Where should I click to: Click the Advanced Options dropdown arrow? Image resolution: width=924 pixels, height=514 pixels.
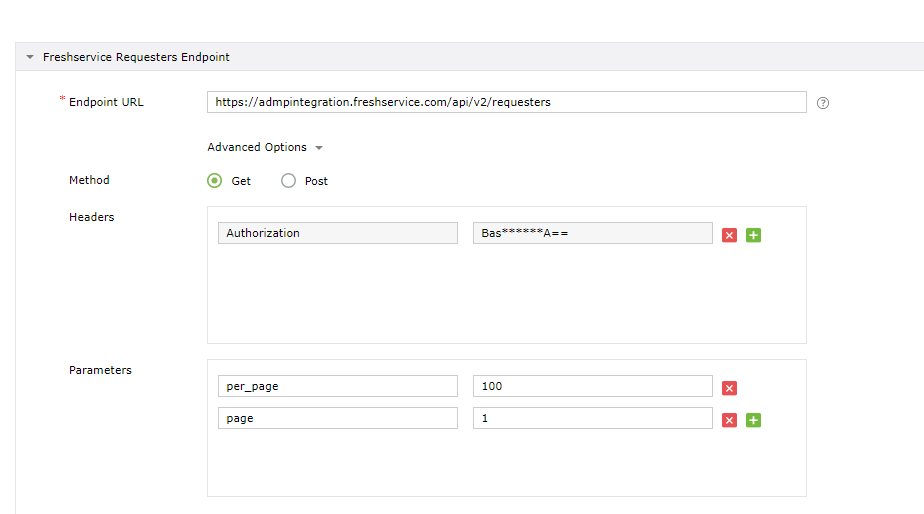[x=319, y=148]
